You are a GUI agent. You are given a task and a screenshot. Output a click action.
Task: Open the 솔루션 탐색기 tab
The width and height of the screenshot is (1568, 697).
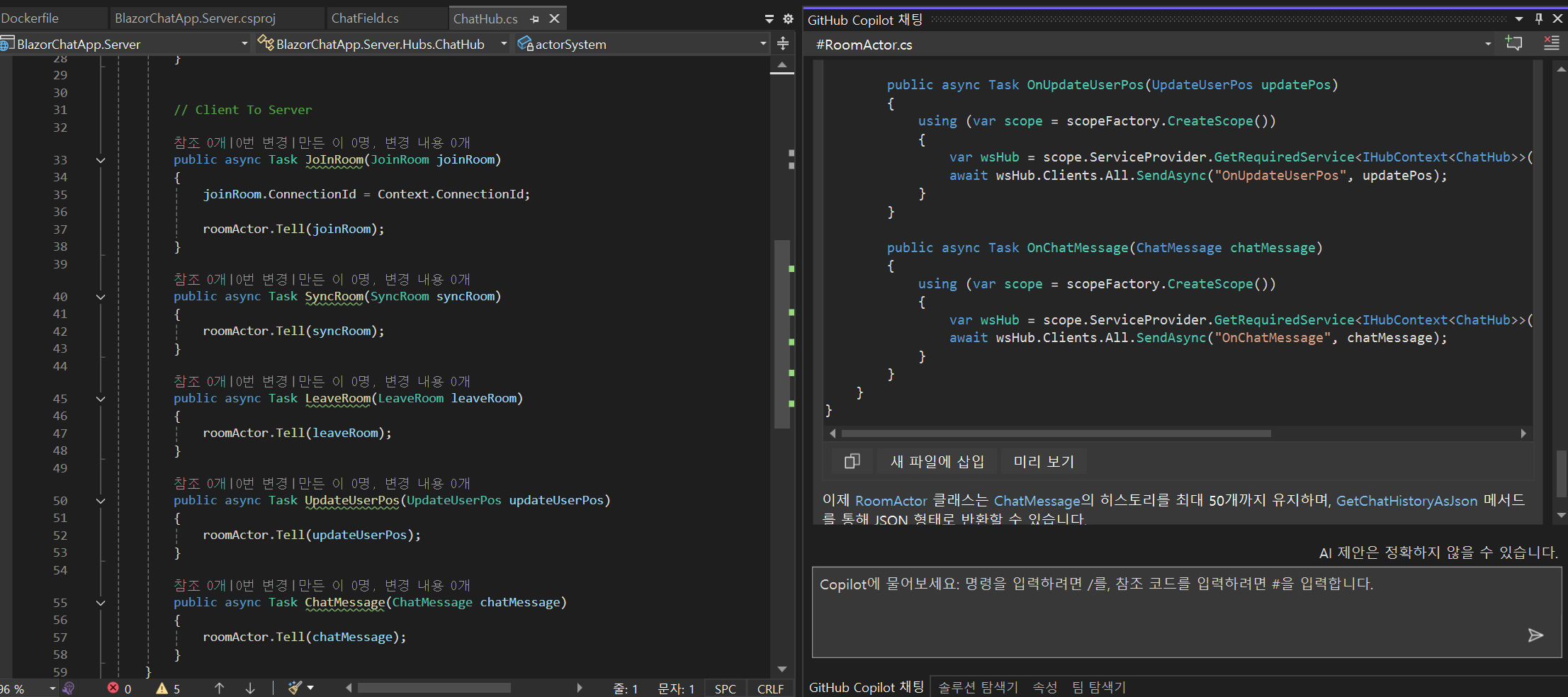pyautogui.click(x=978, y=687)
